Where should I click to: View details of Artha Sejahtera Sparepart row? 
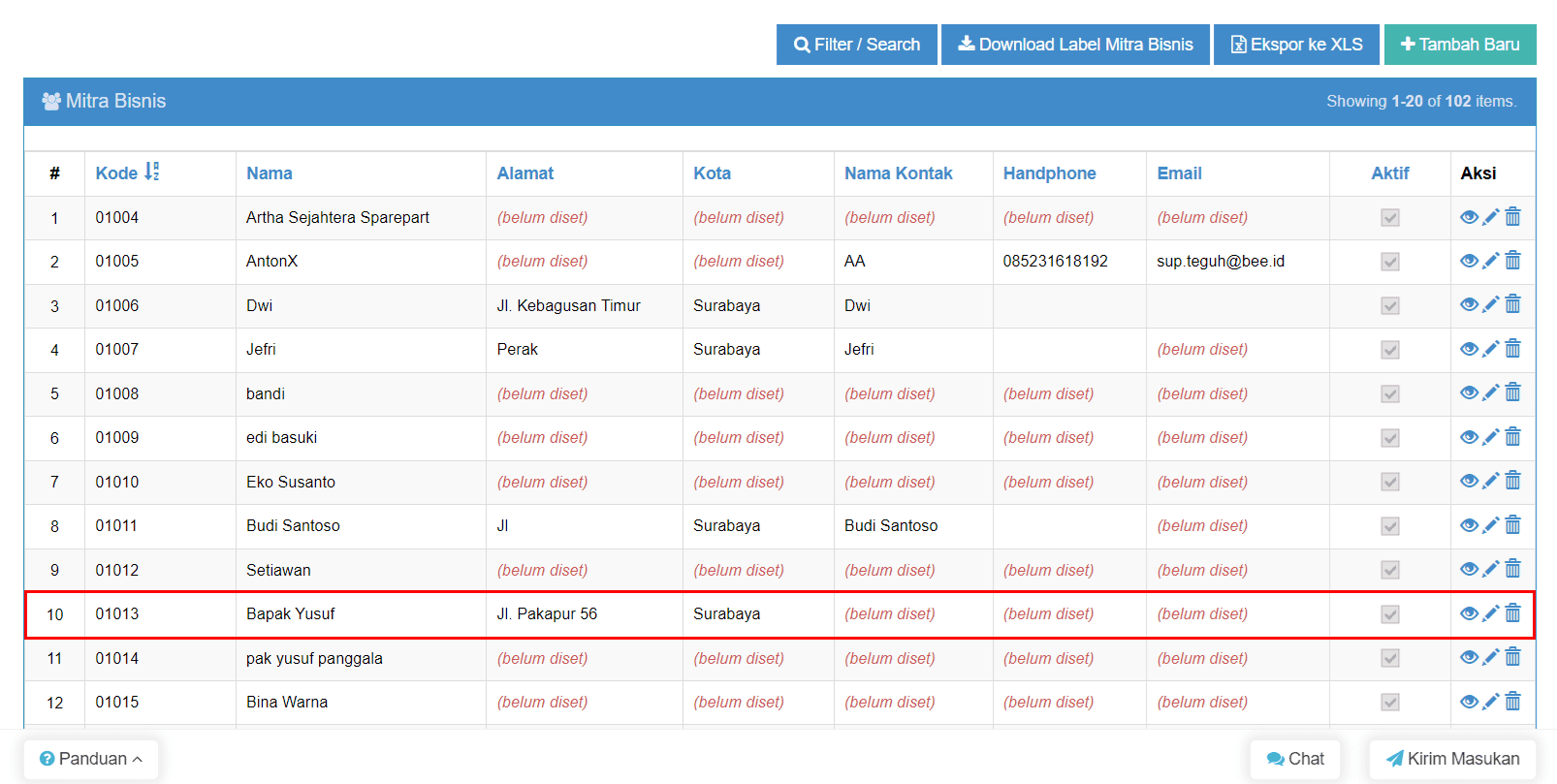tap(1469, 217)
